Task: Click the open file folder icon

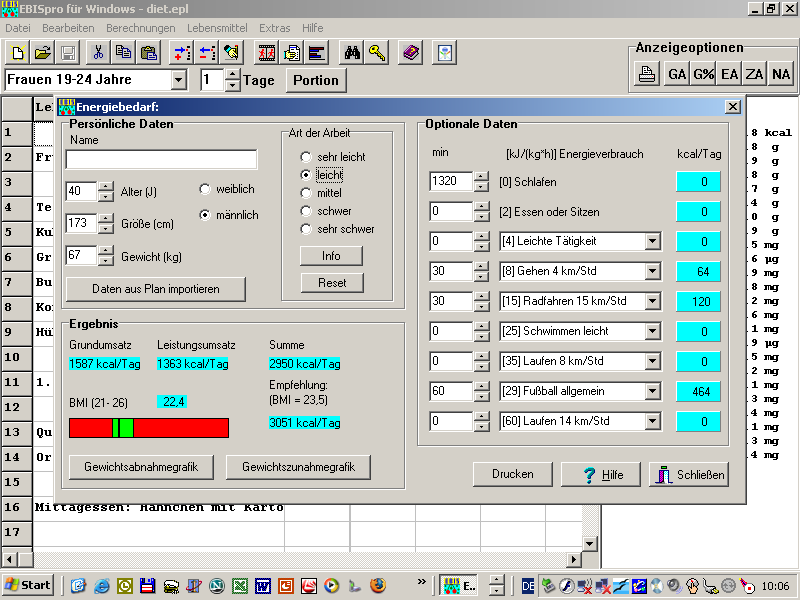Action: click(x=43, y=53)
